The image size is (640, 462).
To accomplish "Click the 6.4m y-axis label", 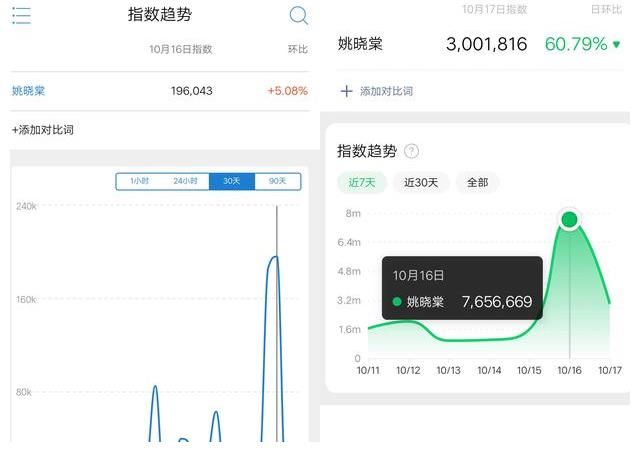I will pos(349,242).
